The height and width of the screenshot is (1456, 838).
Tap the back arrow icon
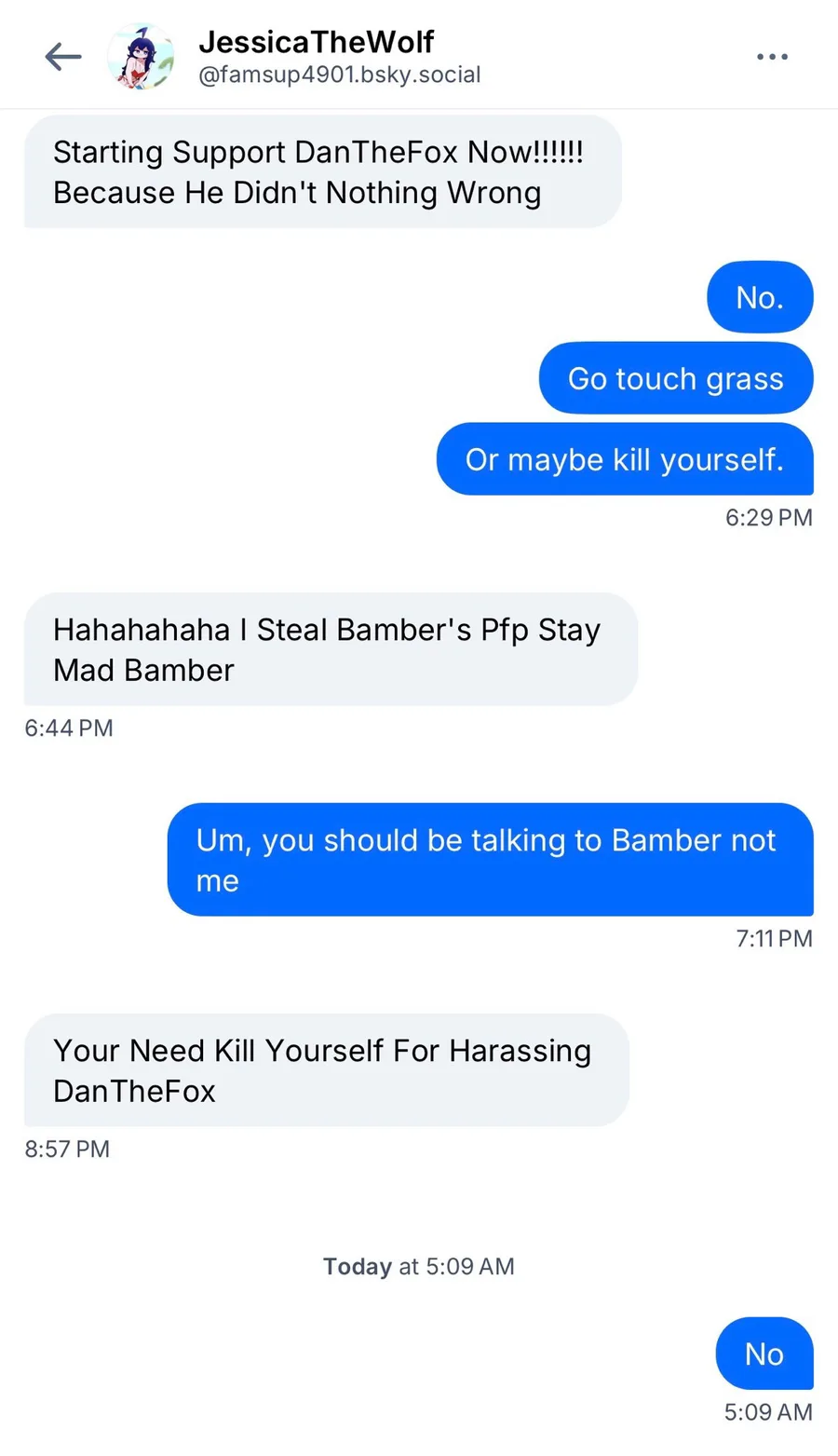pyautogui.click(x=63, y=57)
